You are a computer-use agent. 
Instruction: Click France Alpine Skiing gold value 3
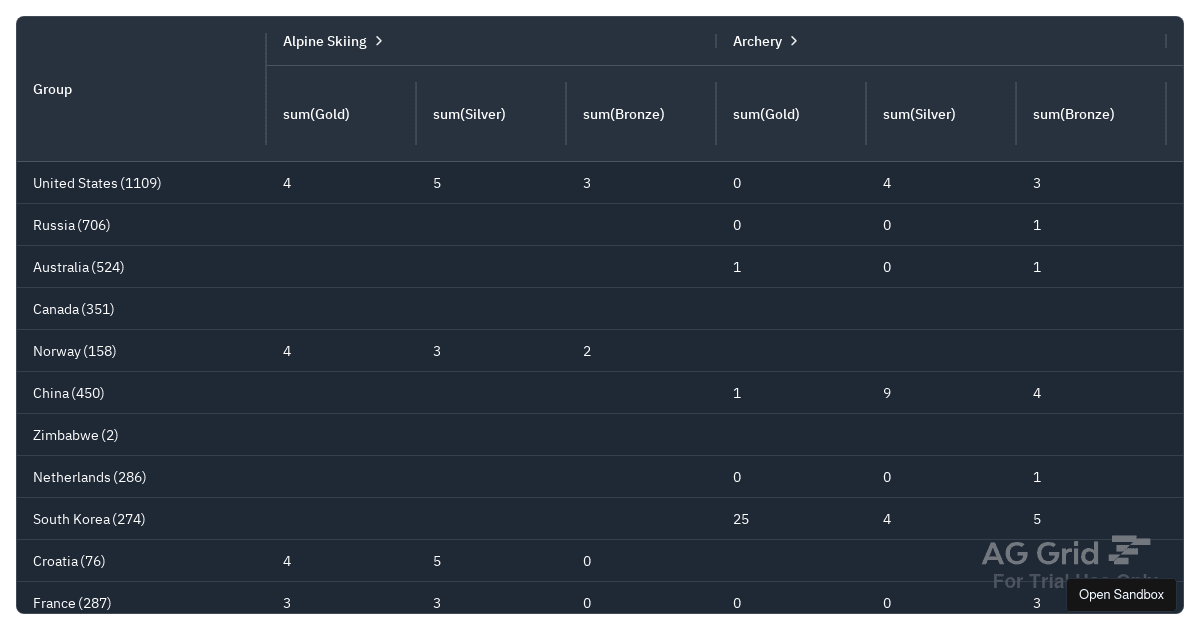pyautogui.click(x=287, y=603)
